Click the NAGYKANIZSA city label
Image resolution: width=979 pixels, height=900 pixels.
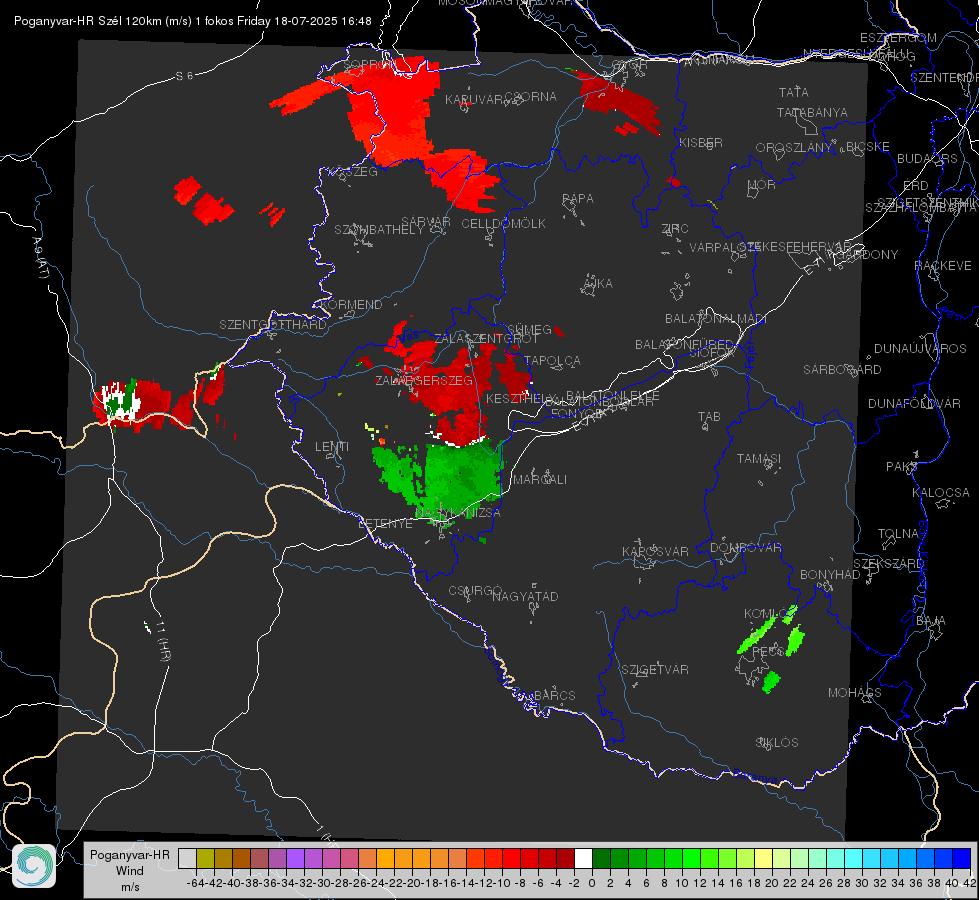point(458,513)
